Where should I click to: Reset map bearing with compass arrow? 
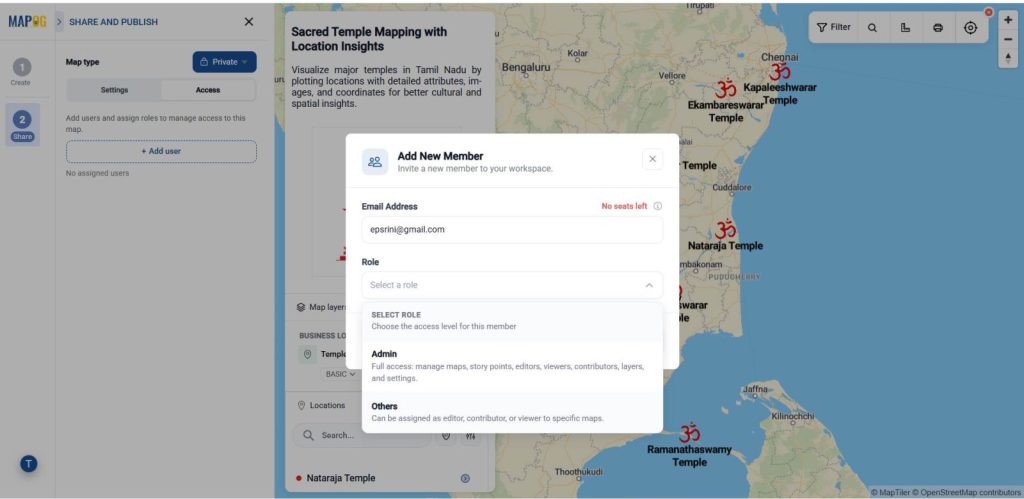(x=1008, y=58)
